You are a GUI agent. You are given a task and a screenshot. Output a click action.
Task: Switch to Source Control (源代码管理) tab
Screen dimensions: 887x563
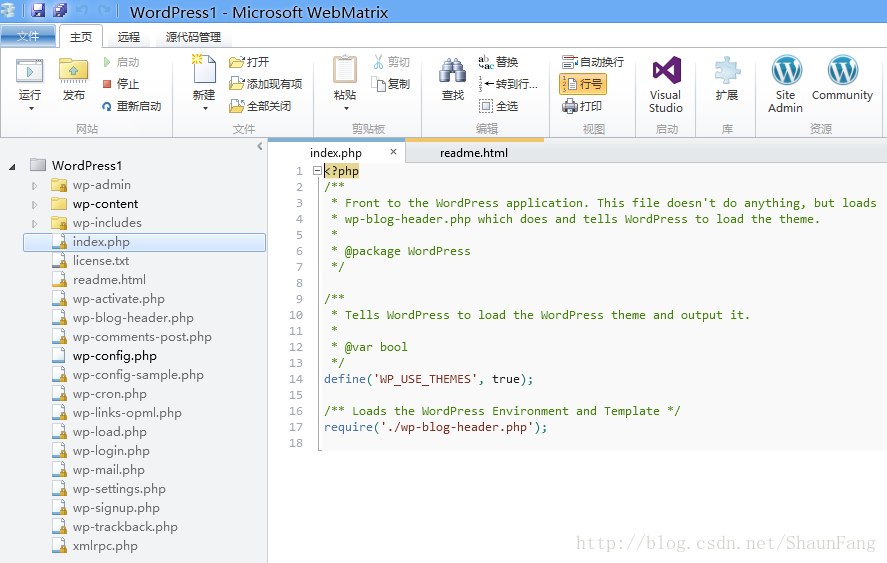point(193,37)
